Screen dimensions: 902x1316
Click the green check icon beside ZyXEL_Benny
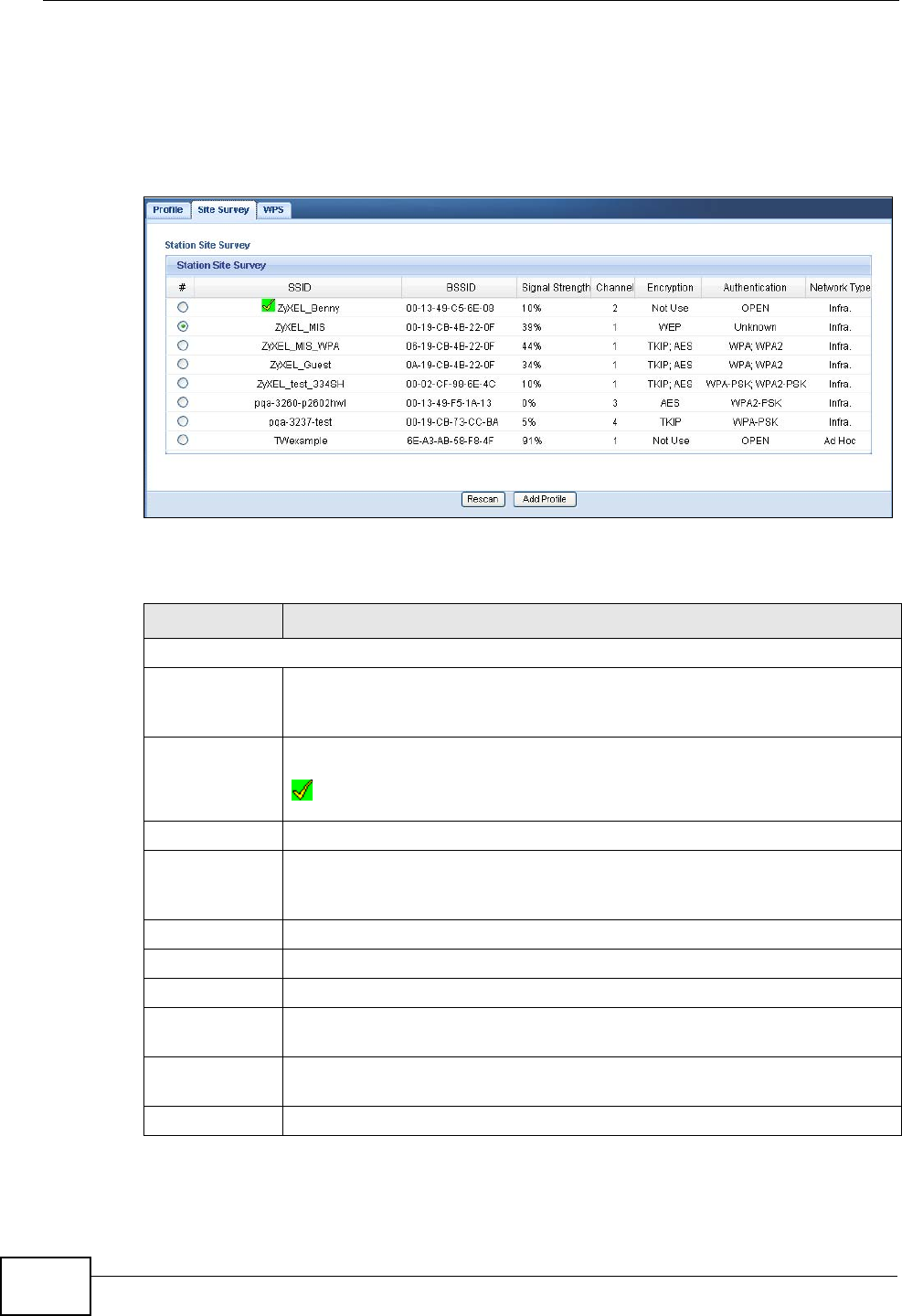point(268,306)
